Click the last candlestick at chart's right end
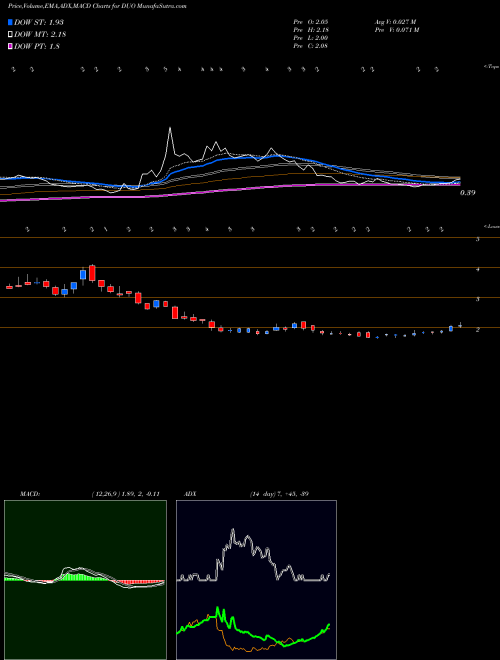The height and width of the screenshot is (660, 500). point(460,325)
